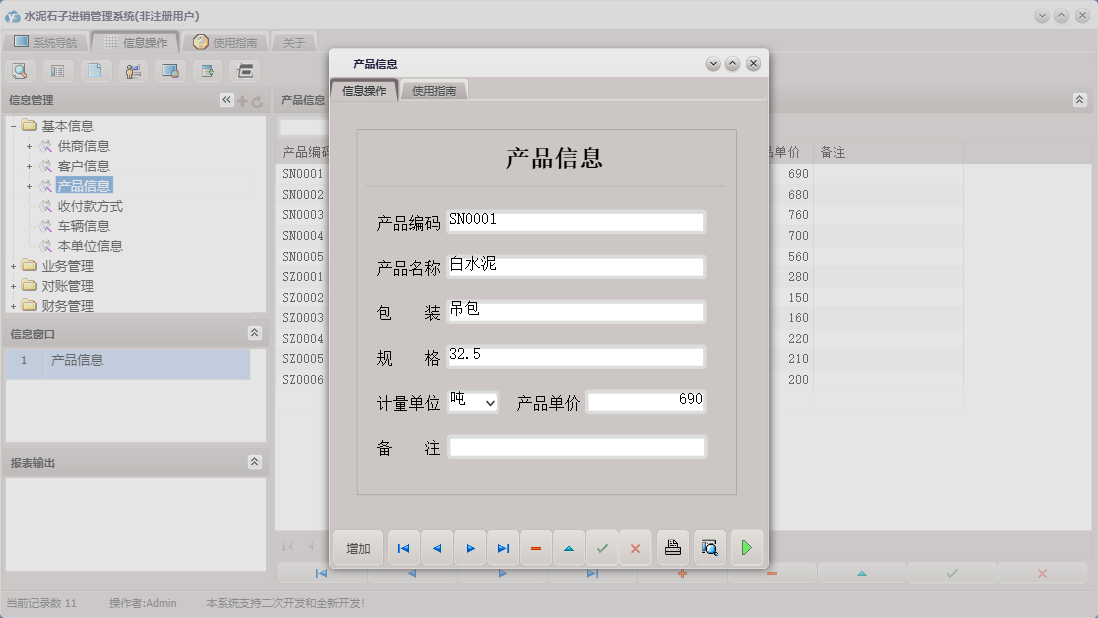
Task: Open the 计量单位 unit dropdown
Action: tap(488, 402)
